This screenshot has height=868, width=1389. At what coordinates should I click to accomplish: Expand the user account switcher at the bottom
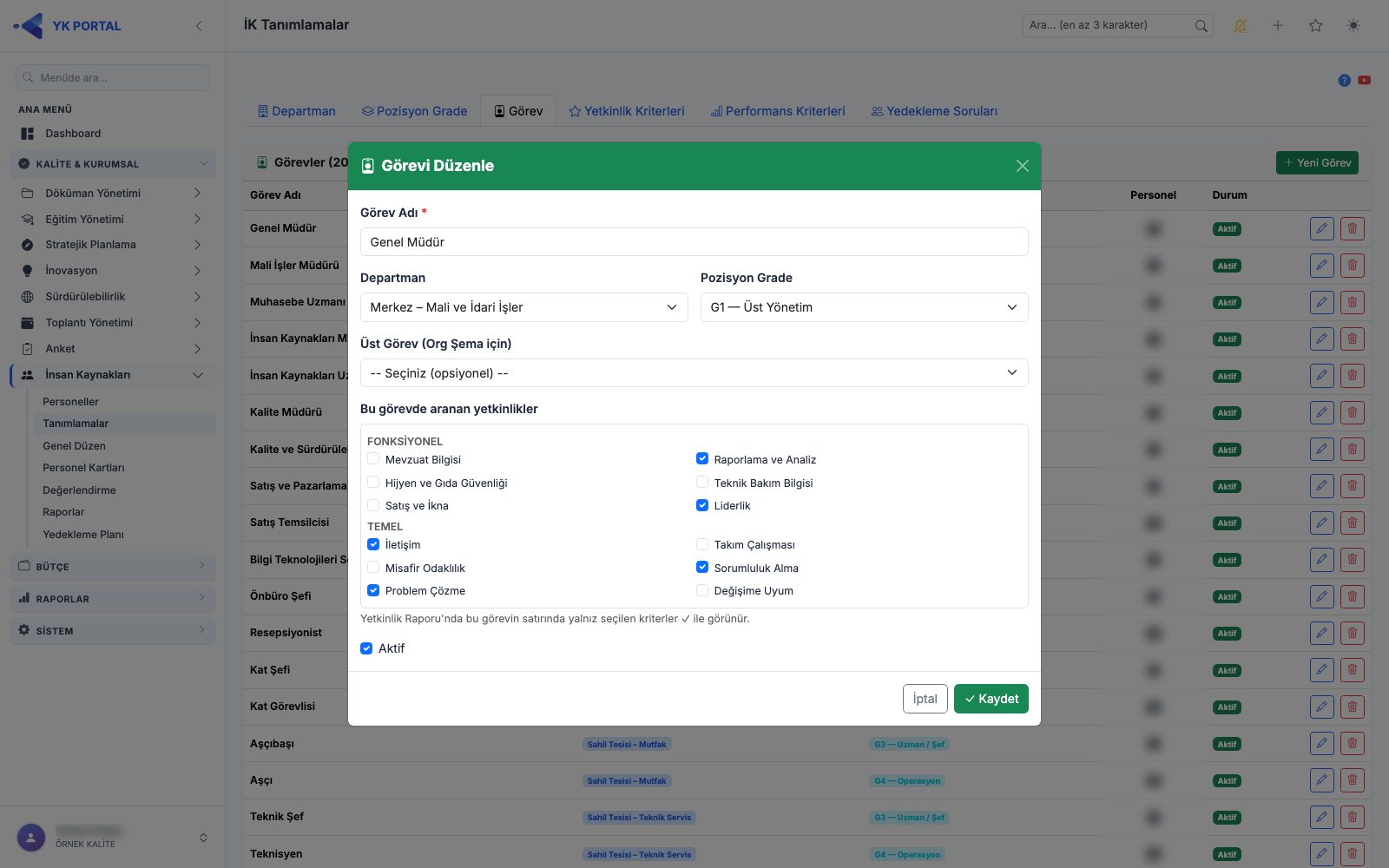[x=203, y=838]
